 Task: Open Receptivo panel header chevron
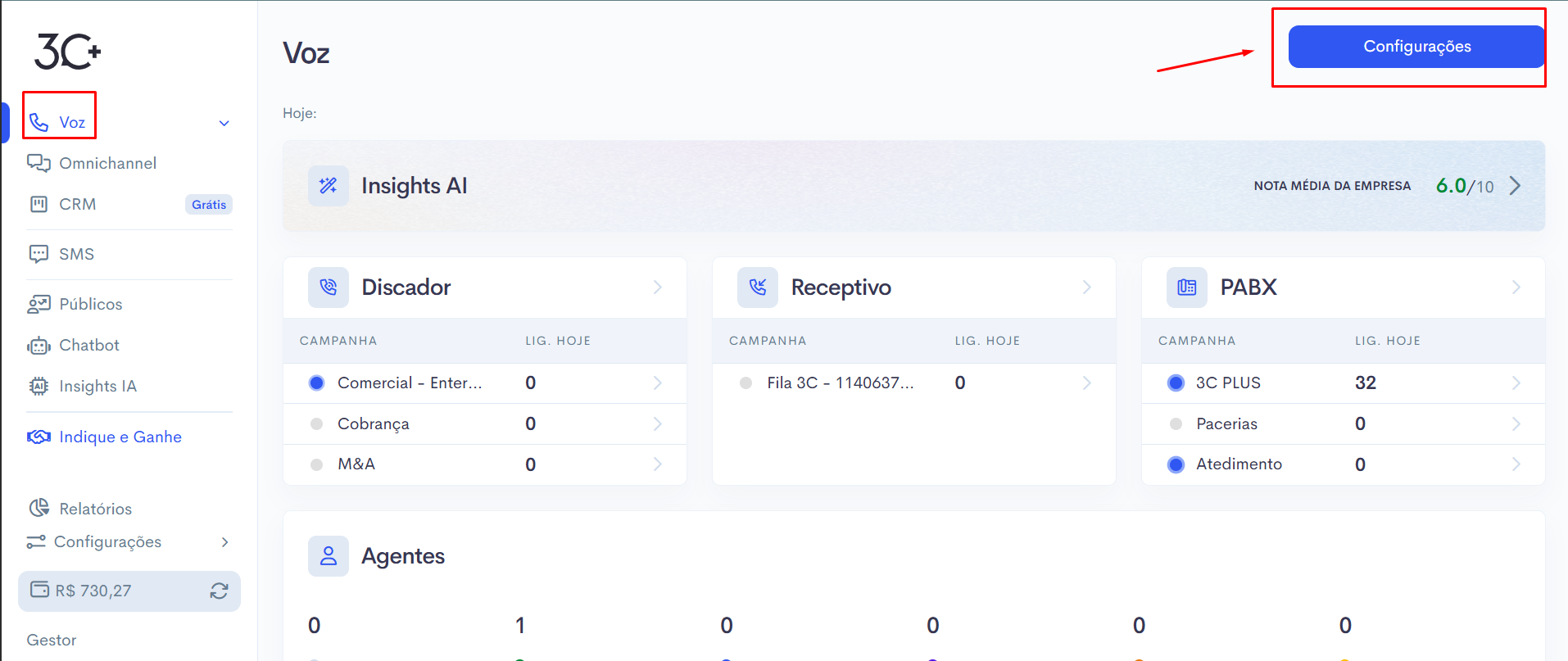click(x=1087, y=287)
